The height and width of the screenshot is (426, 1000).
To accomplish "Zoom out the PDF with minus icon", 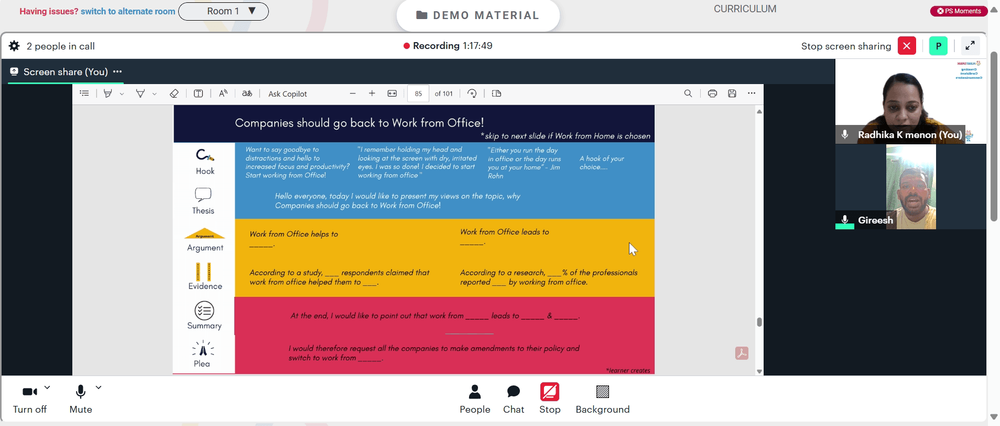I will [353, 93].
